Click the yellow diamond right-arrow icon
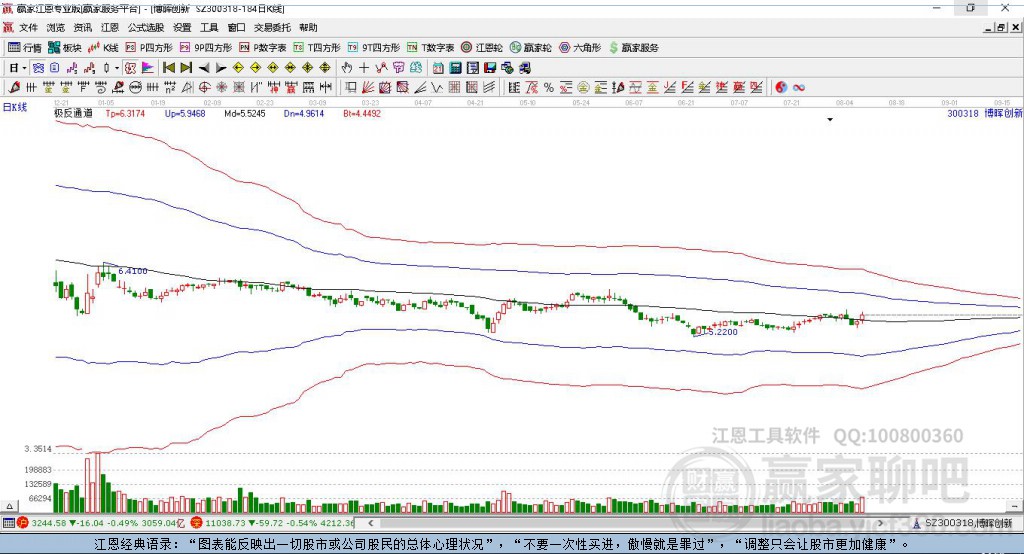1024x554 pixels. pyautogui.click(x=255, y=68)
